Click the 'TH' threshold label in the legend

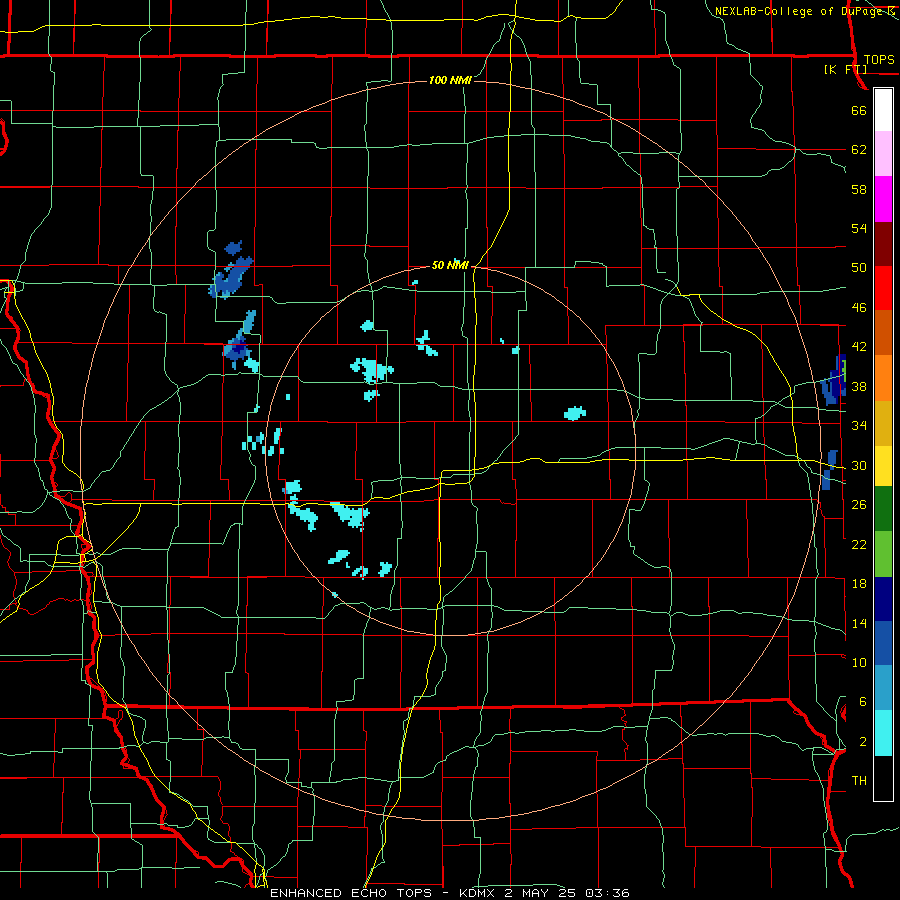(859, 781)
